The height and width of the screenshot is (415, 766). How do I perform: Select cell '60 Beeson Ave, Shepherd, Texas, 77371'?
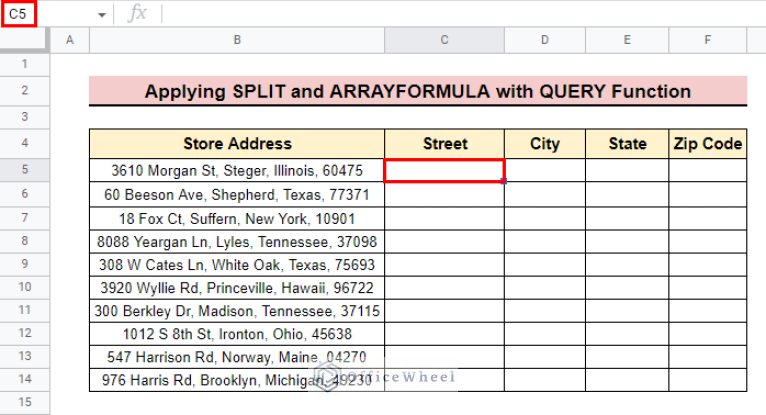click(x=237, y=194)
